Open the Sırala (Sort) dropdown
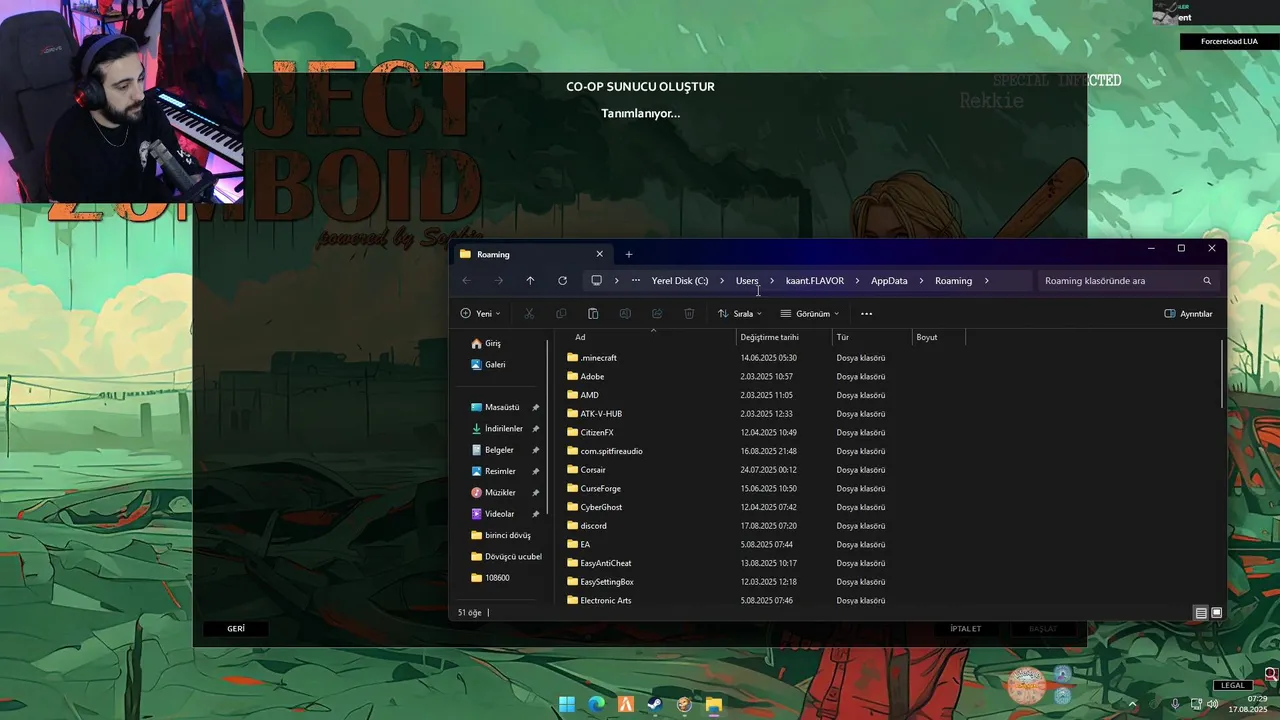This screenshot has width=1280, height=720. (x=739, y=314)
